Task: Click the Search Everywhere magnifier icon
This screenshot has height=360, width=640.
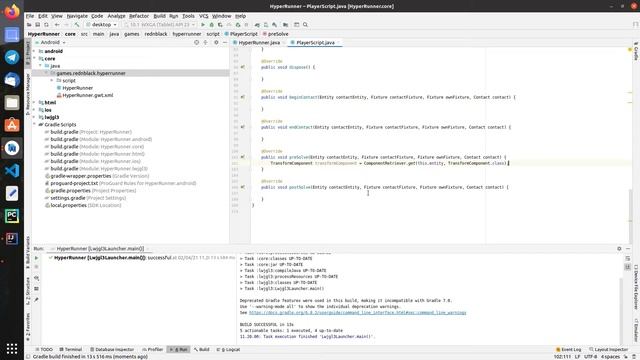Action: [x=305, y=24]
